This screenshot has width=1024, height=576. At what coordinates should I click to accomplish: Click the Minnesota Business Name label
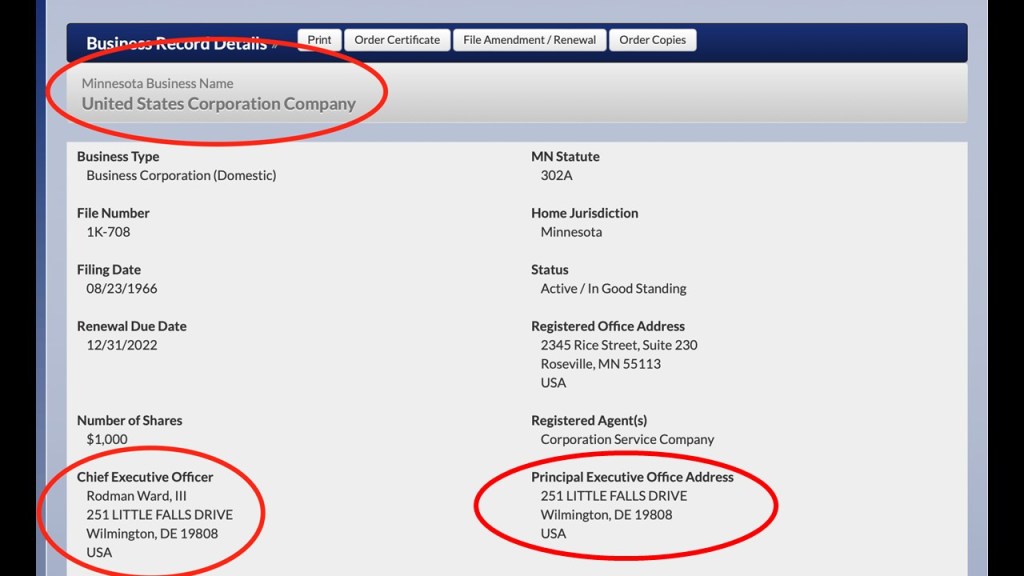pyautogui.click(x=157, y=83)
